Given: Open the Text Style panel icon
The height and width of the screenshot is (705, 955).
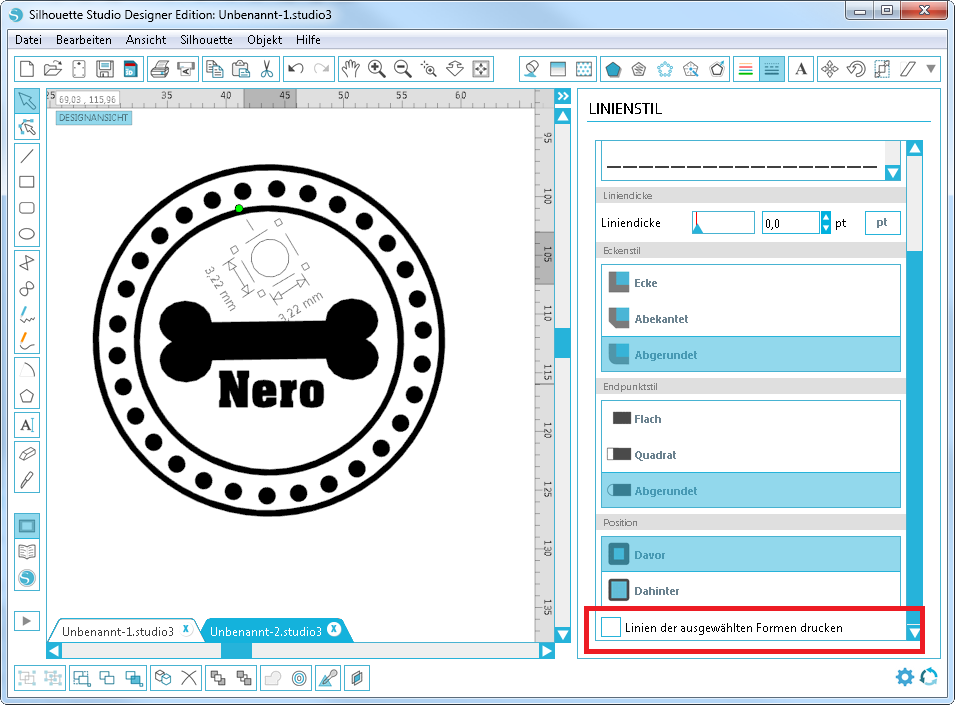Looking at the screenshot, I should (801, 69).
